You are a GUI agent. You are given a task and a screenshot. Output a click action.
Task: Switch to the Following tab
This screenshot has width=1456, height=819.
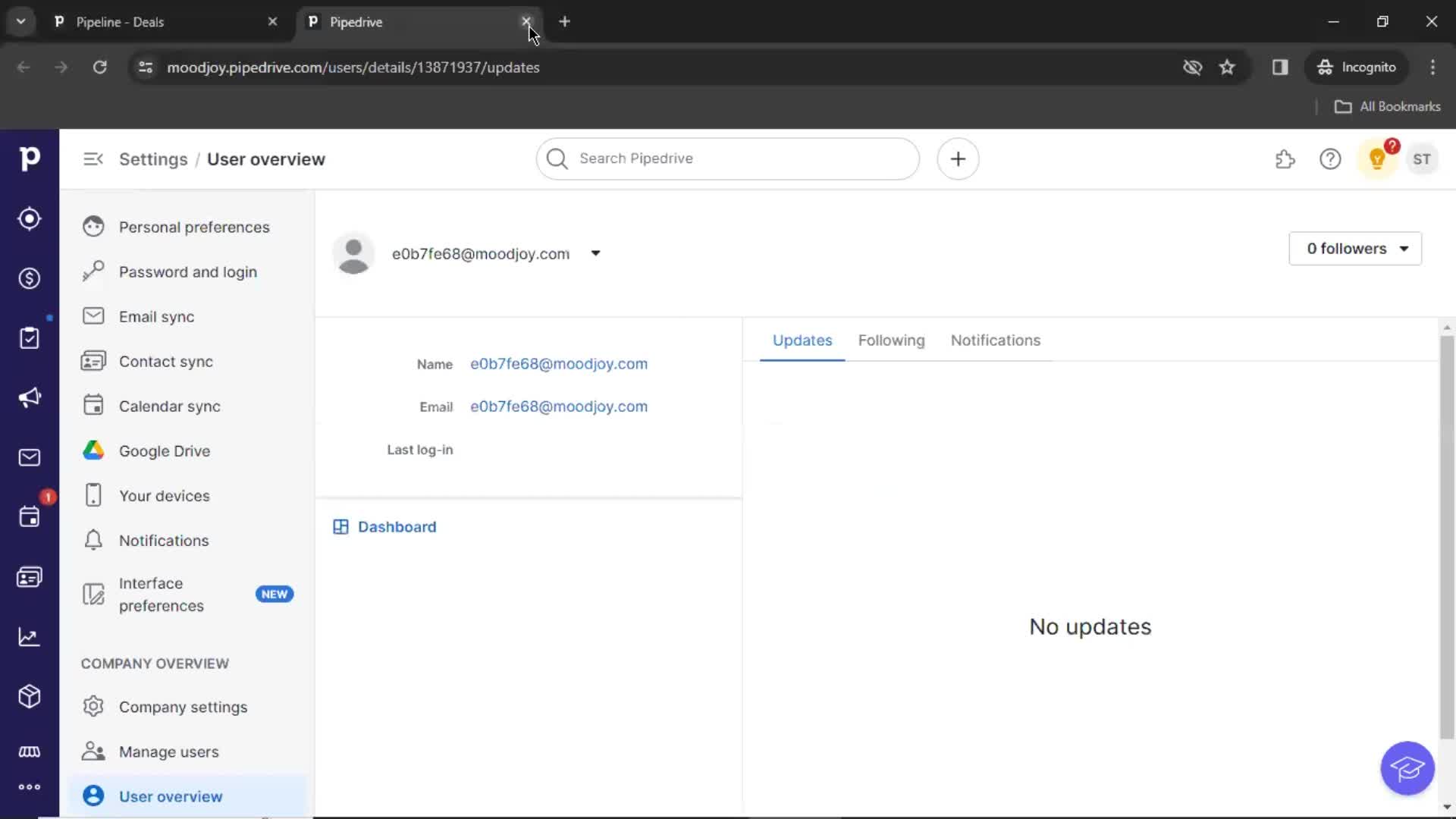coord(891,340)
